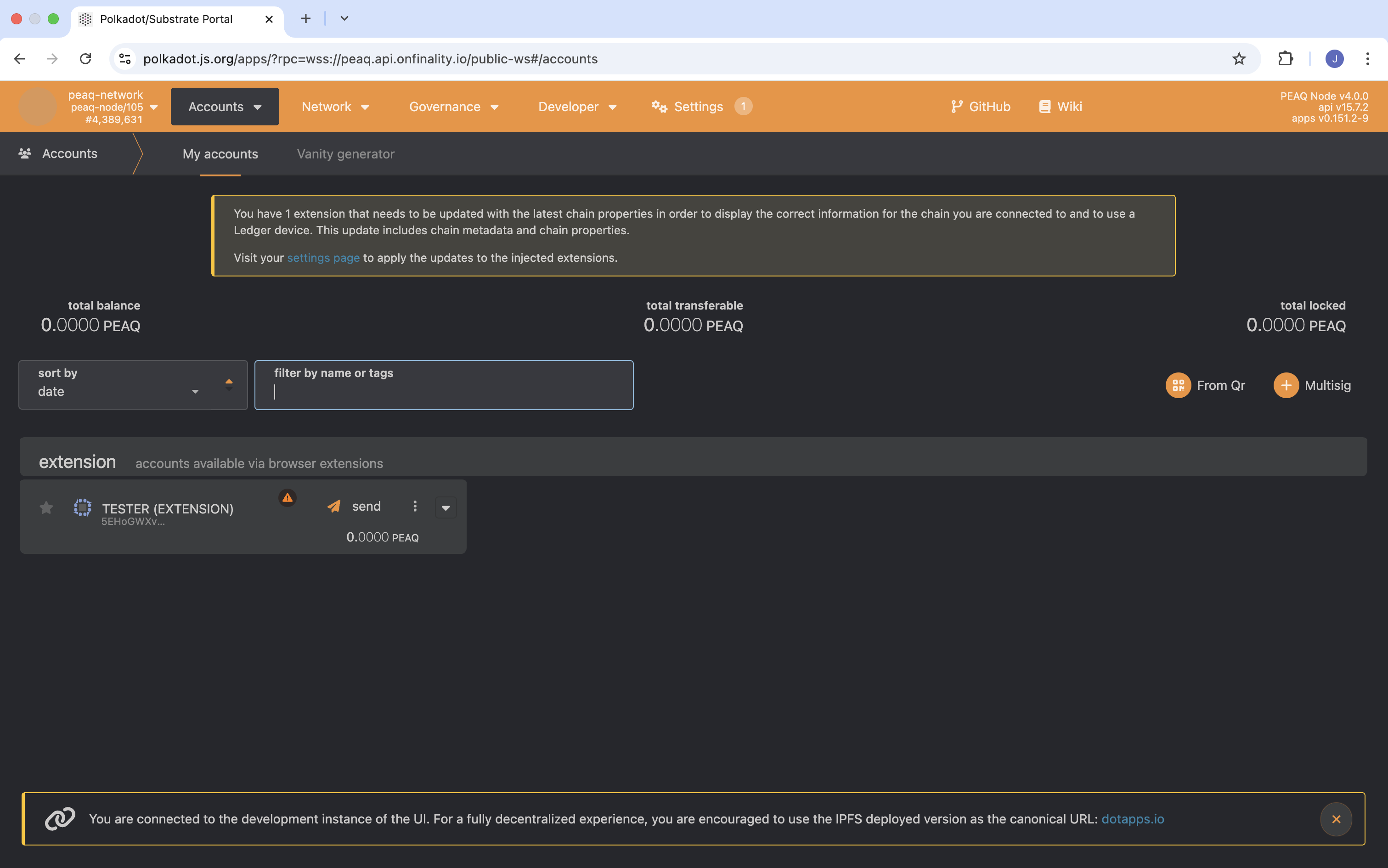Open the From Qr account import
The height and width of the screenshot is (868, 1388).
(x=1206, y=385)
